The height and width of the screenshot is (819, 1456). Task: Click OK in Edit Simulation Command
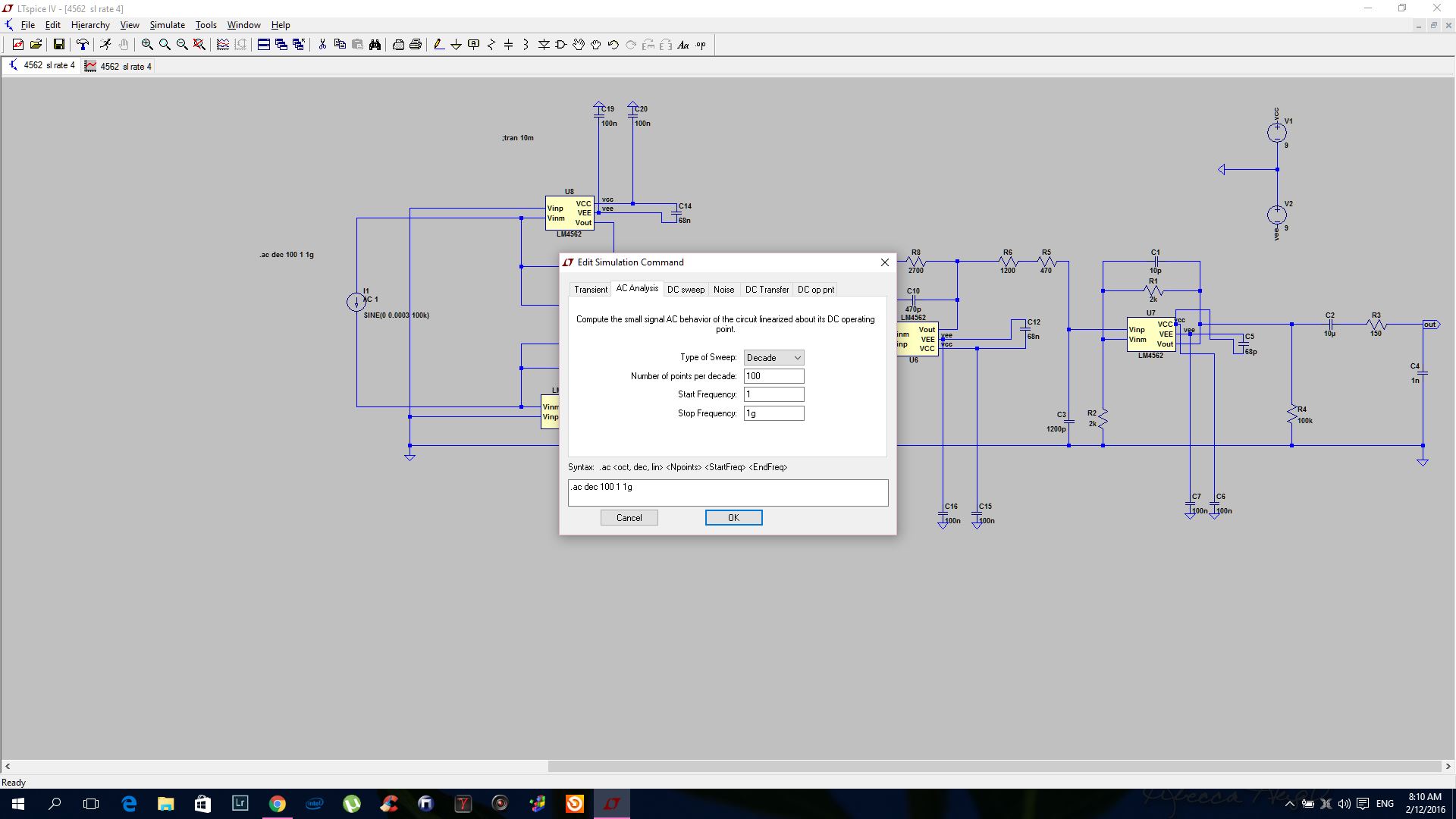coord(733,518)
